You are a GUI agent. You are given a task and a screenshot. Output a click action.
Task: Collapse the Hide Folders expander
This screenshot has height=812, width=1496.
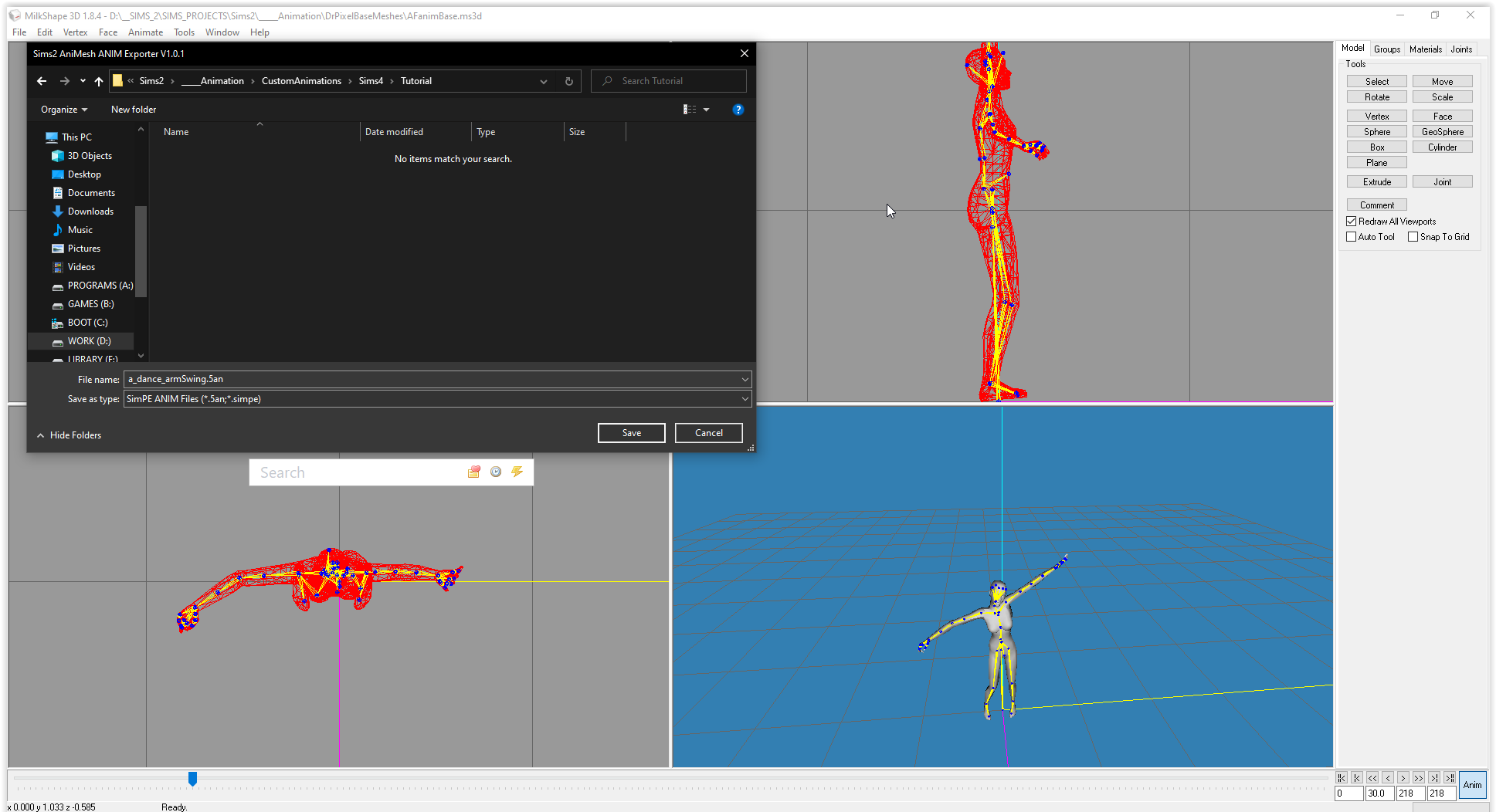pyautogui.click(x=68, y=435)
